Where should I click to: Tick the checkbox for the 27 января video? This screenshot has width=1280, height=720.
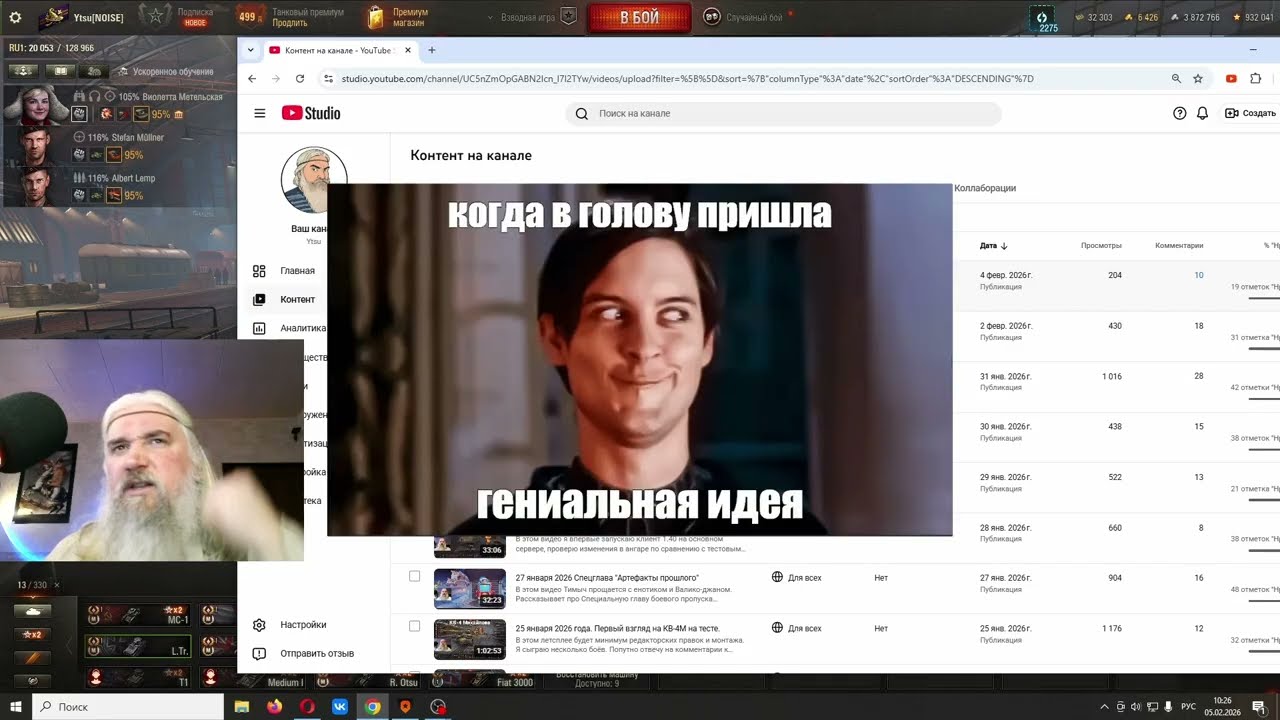[414, 576]
